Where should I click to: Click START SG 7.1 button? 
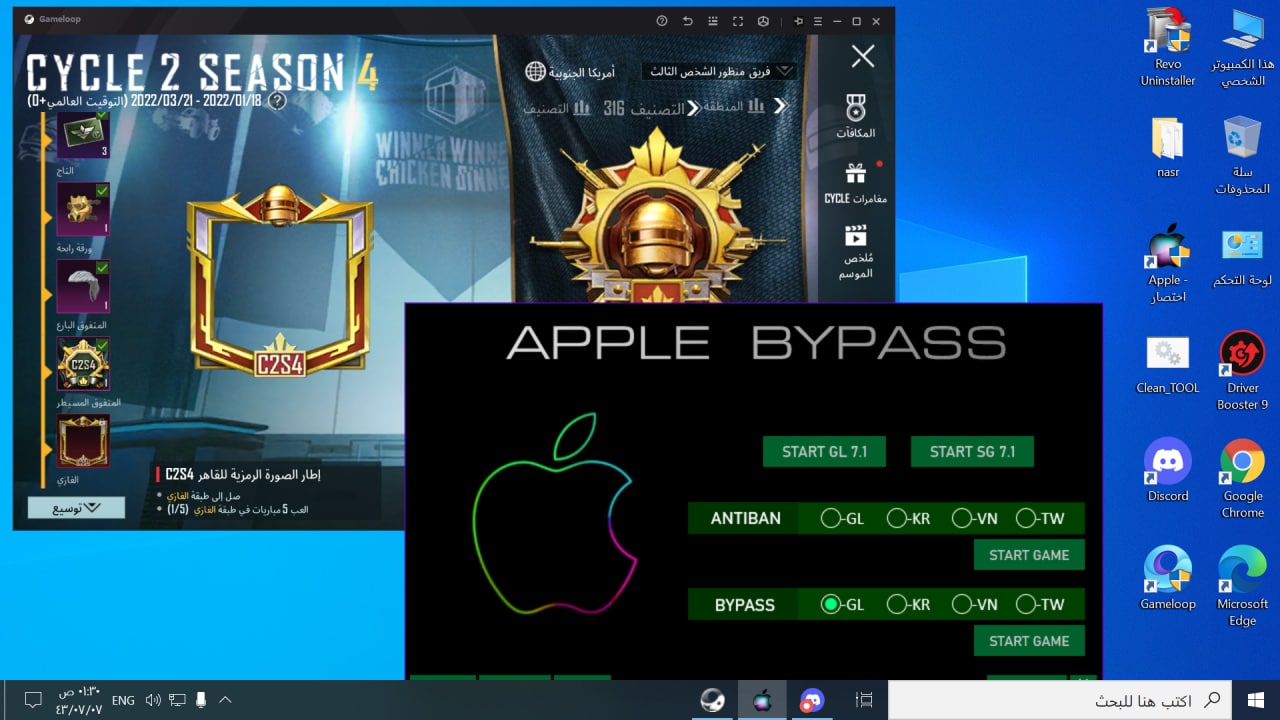coord(972,452)
